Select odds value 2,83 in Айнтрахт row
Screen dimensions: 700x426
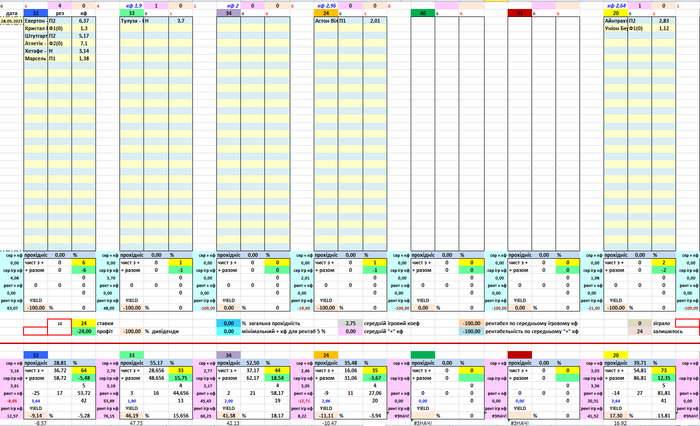663,21
